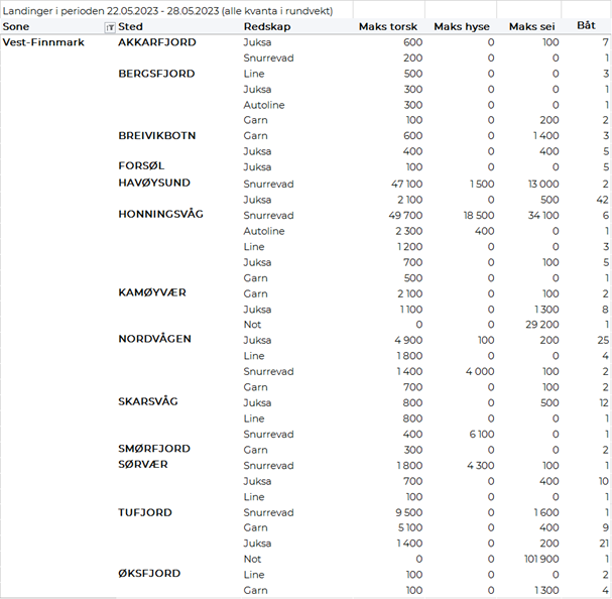Click the Redskap column header
This screenshot has height=599, width=612.
[267, 27]
